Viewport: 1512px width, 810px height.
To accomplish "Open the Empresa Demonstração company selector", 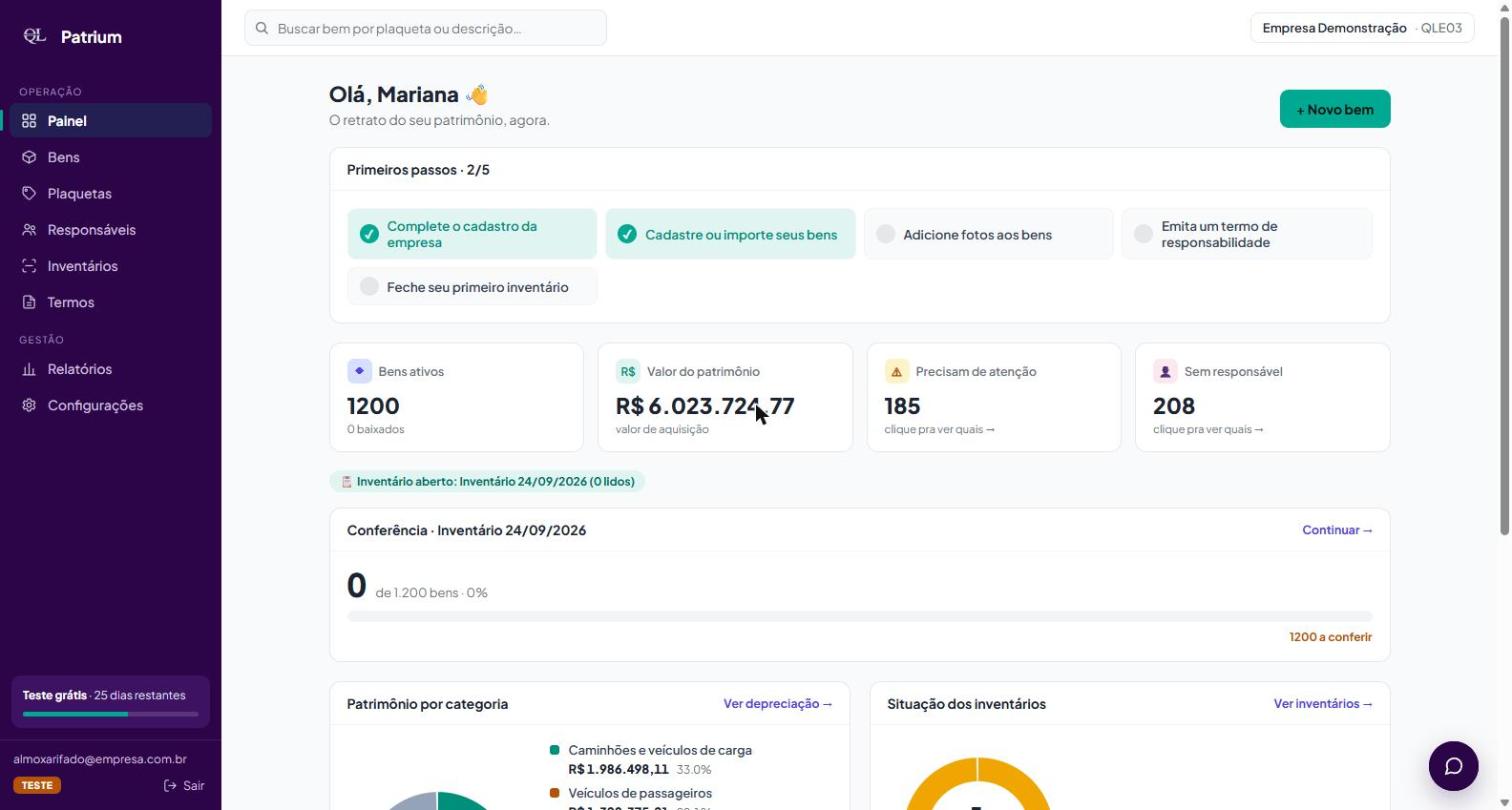I will 1362,28.
